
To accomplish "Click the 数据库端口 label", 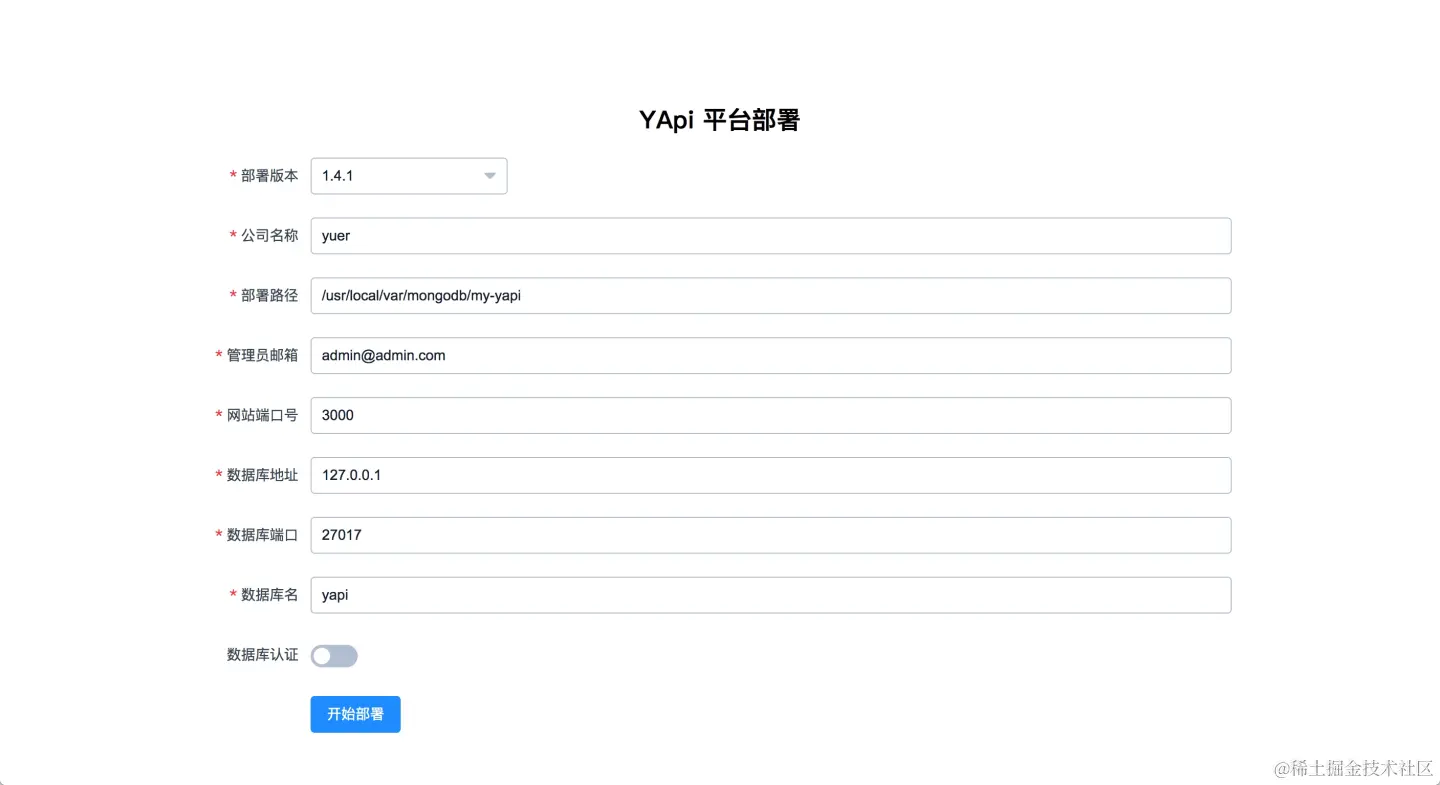I will click(x=262, y=535).
